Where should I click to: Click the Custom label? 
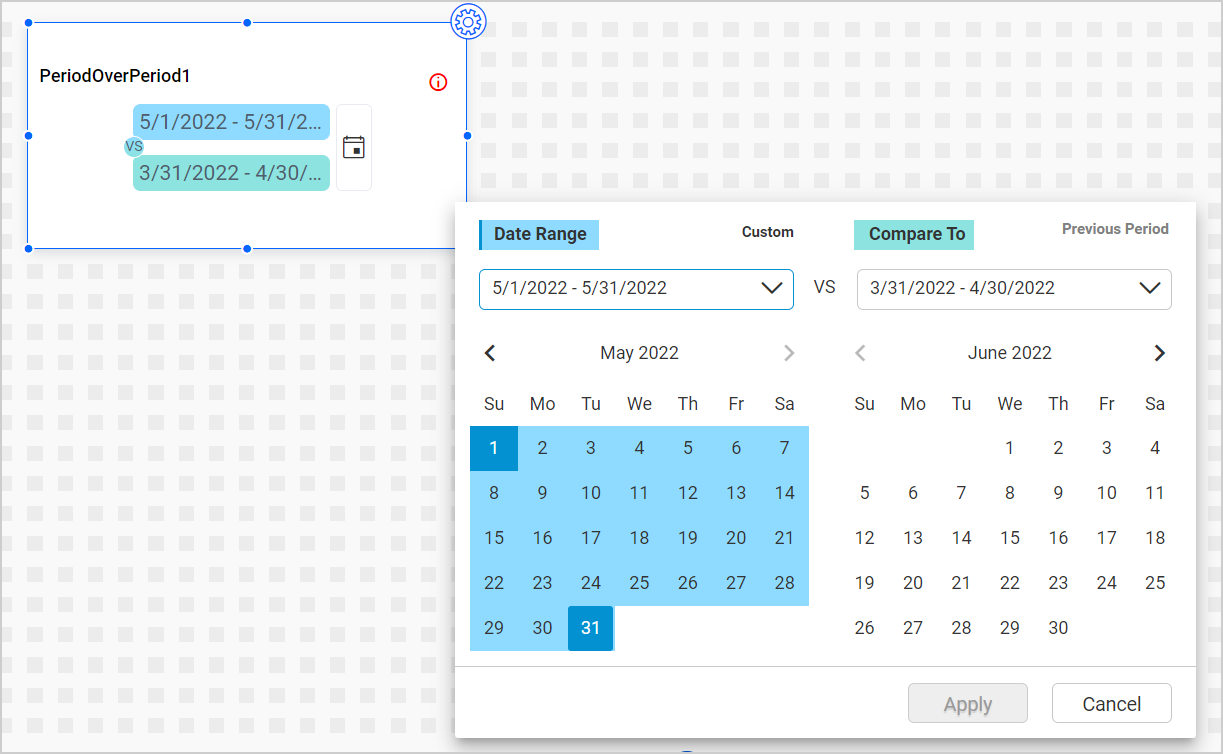tap(767, 231)
